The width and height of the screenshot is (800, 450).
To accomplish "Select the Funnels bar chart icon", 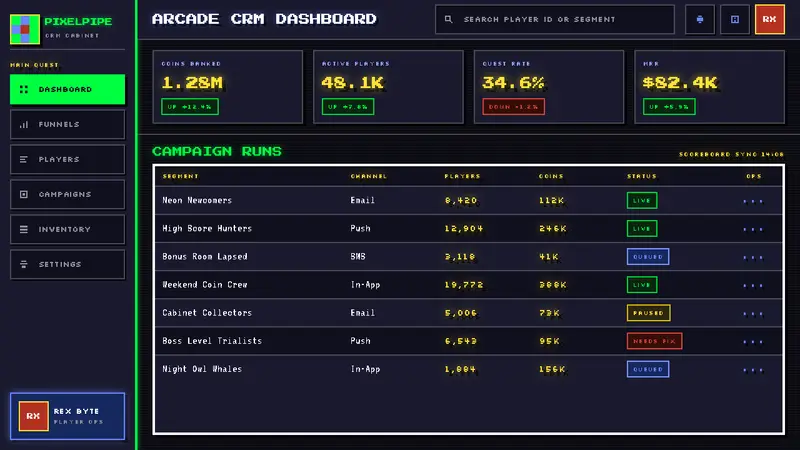I will (x=23, y=124).
